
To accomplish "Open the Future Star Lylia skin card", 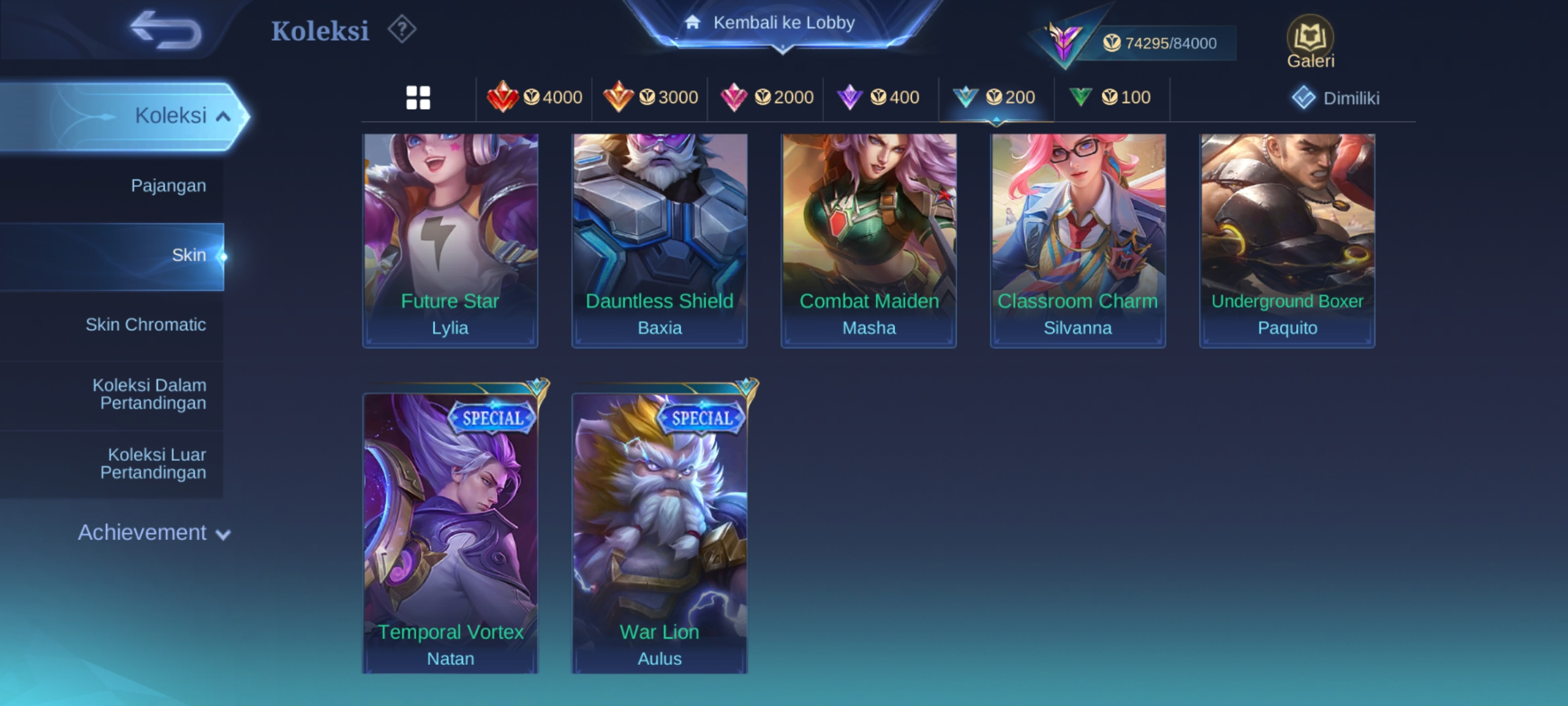I will [451, 241].
